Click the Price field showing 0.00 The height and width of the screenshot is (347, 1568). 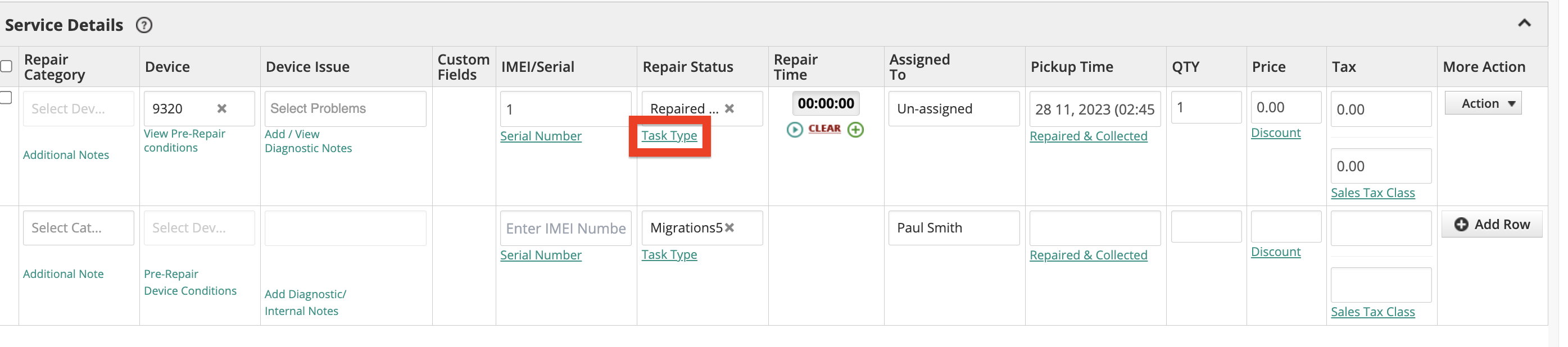coord(1285,108)
